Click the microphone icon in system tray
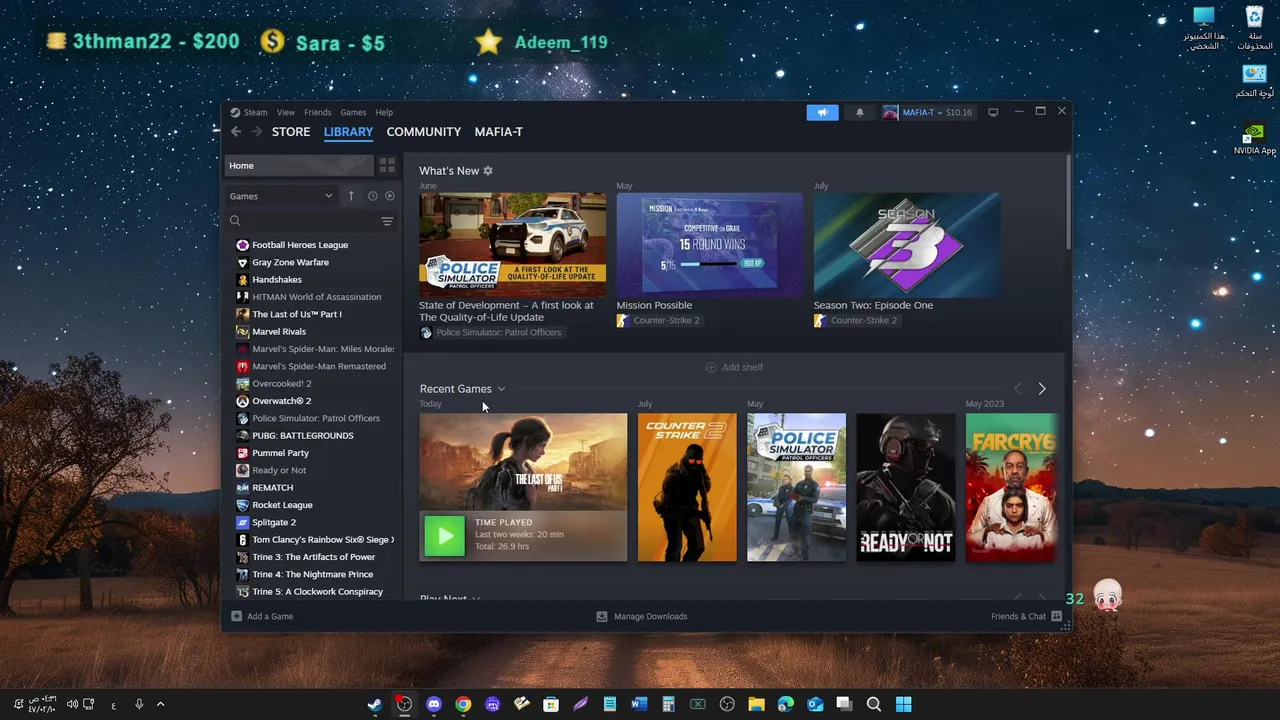 click(139, 704)
